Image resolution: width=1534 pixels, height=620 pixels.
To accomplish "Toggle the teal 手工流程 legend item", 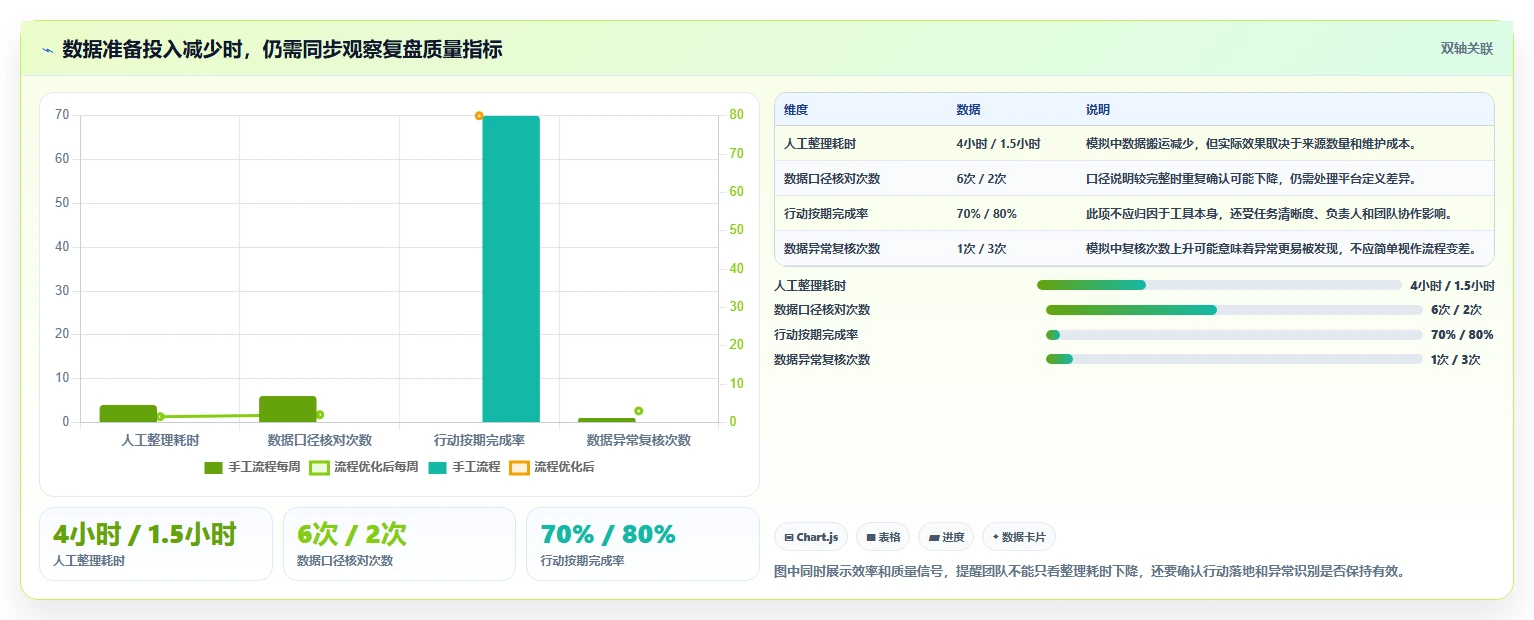I will (464, 467).
